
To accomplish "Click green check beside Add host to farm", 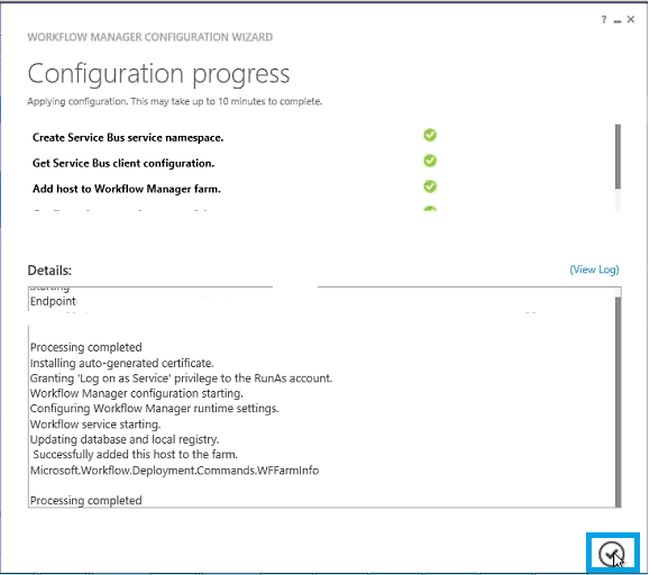I will tap(430, 187).
